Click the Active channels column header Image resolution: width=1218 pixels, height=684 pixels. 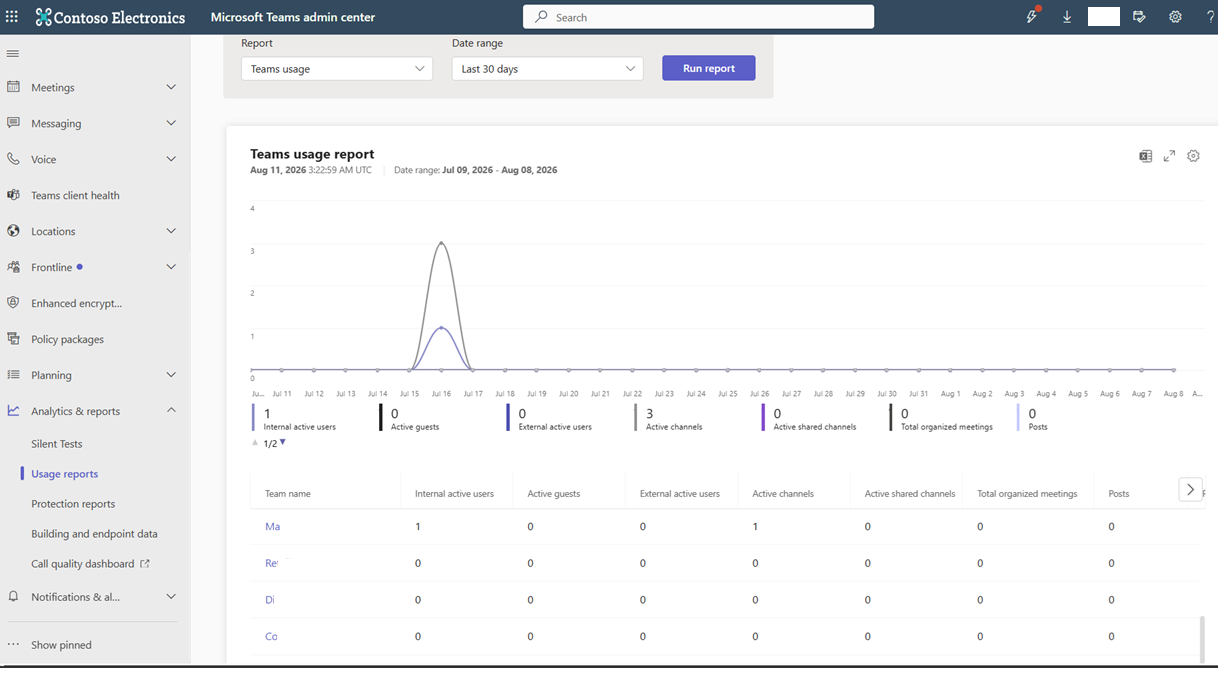coord(783,494)
